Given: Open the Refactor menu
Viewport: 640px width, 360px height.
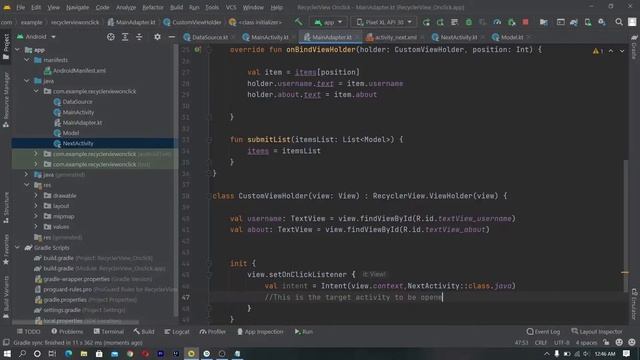Looking at the screenshot, I should pyautogui.click(x=153, y=7).
